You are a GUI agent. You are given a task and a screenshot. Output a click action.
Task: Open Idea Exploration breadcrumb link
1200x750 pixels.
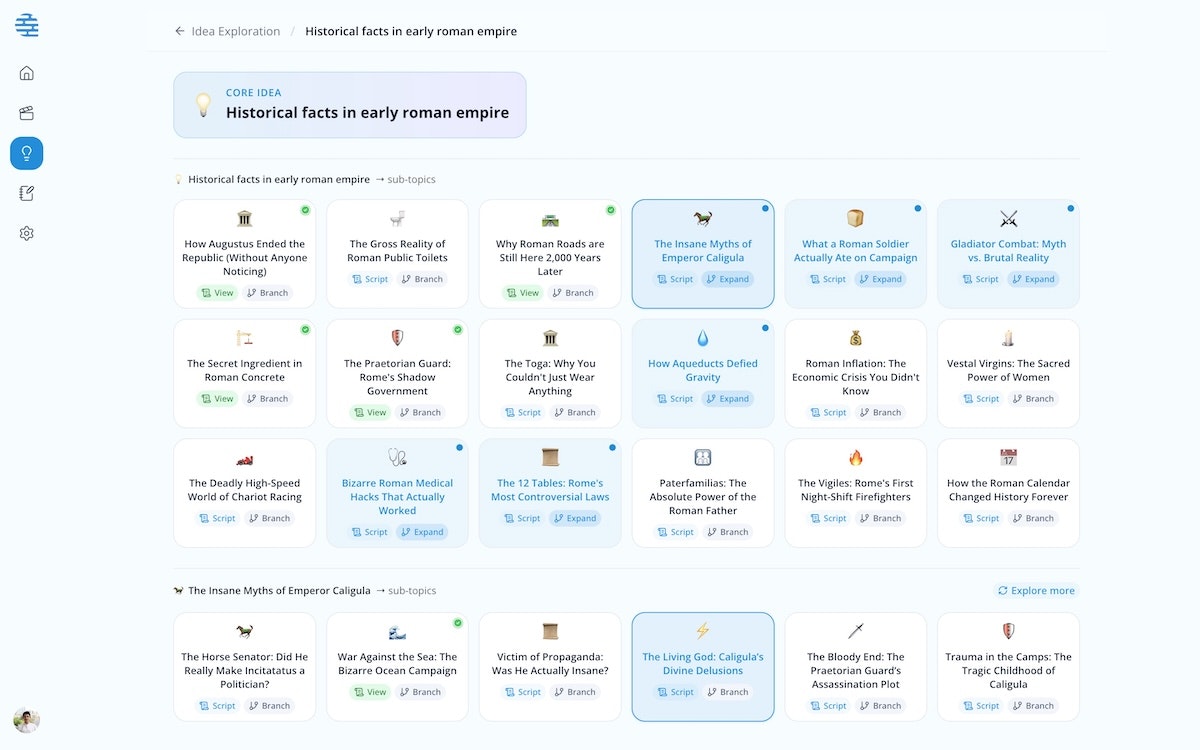coord(235,31)
